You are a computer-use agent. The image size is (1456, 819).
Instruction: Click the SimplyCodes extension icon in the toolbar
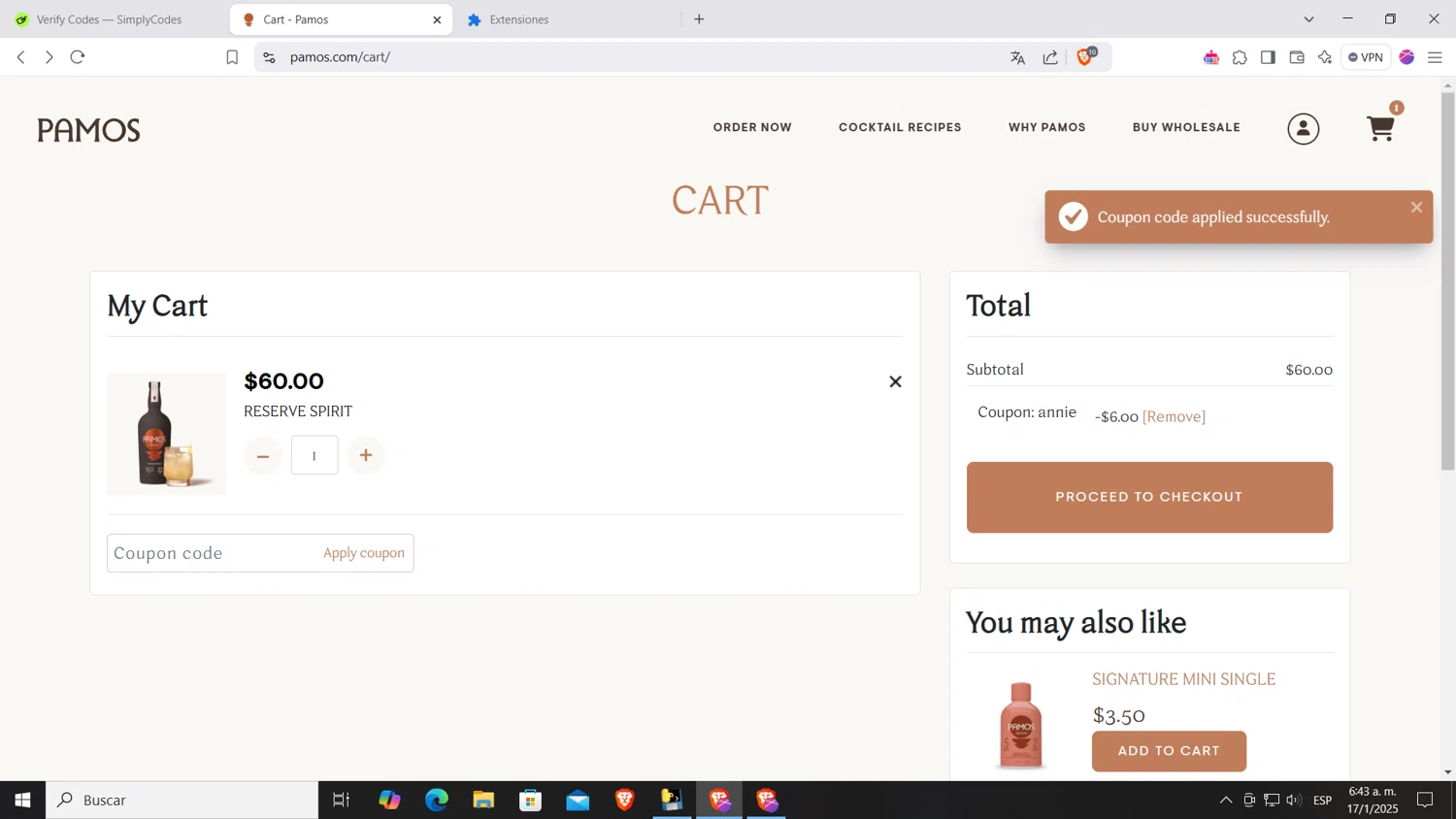pyautogui.click(x=1211, y=57)
